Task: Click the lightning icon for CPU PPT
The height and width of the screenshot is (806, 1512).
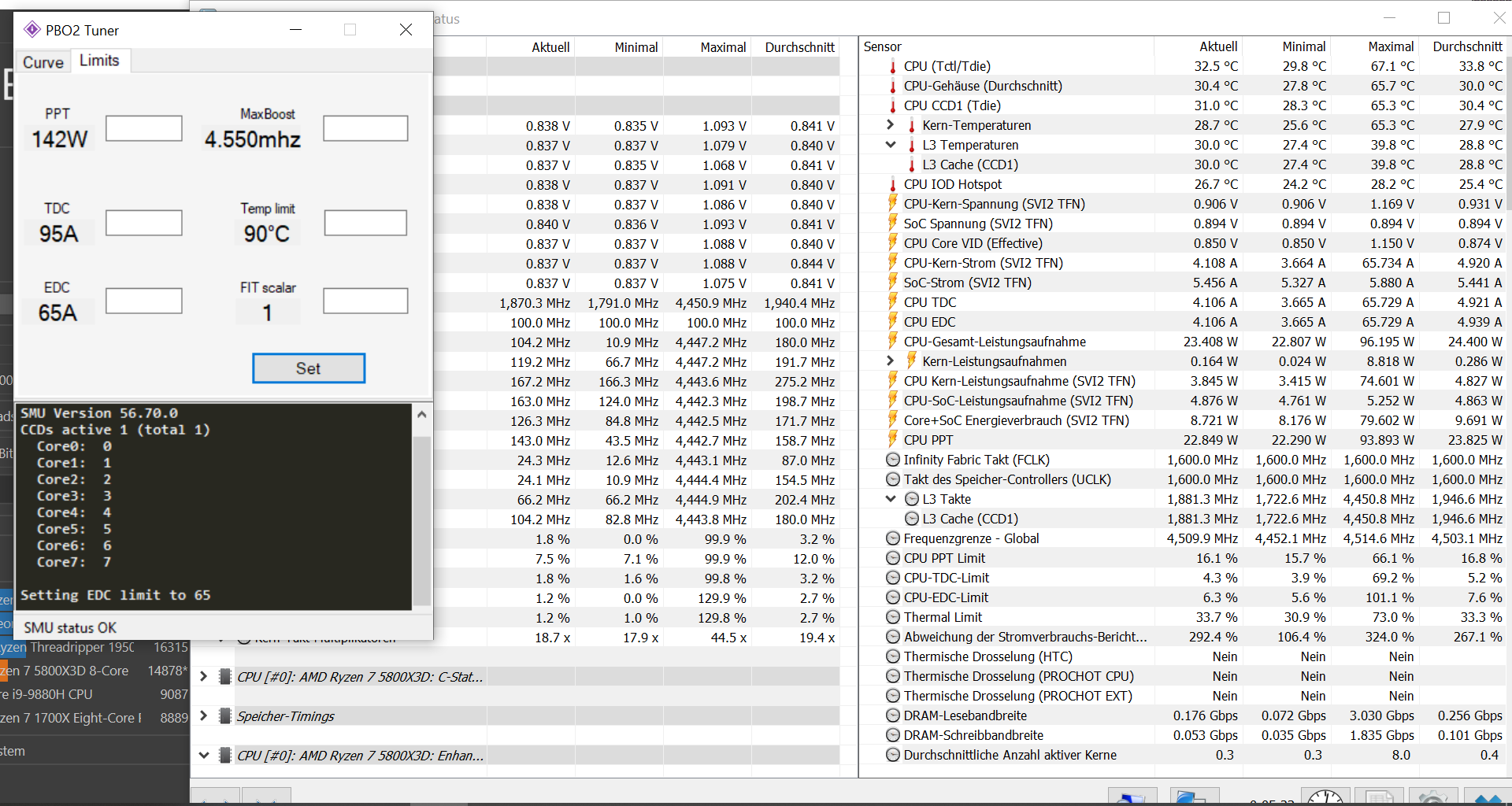Action: 892,440
